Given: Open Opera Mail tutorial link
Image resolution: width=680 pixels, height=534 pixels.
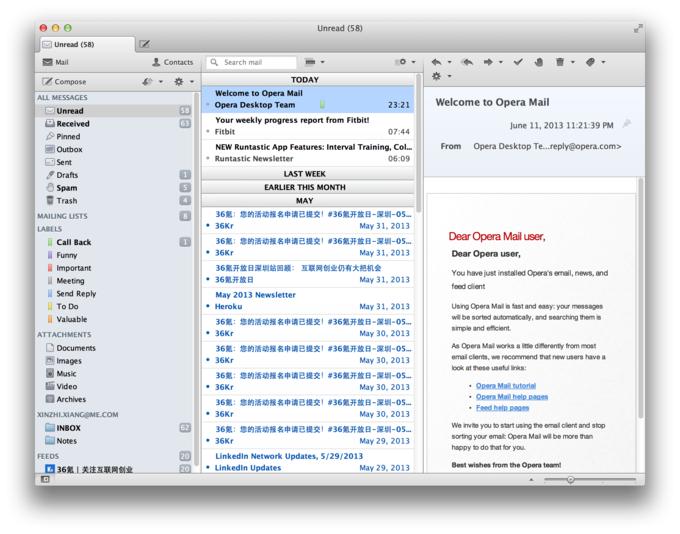Looking at the screenshot, I should point(506,386).
